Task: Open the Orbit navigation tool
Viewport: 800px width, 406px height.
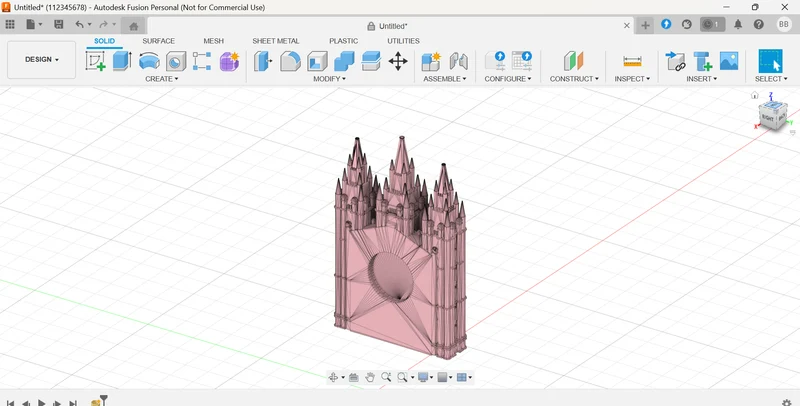Action: (333, 377)
